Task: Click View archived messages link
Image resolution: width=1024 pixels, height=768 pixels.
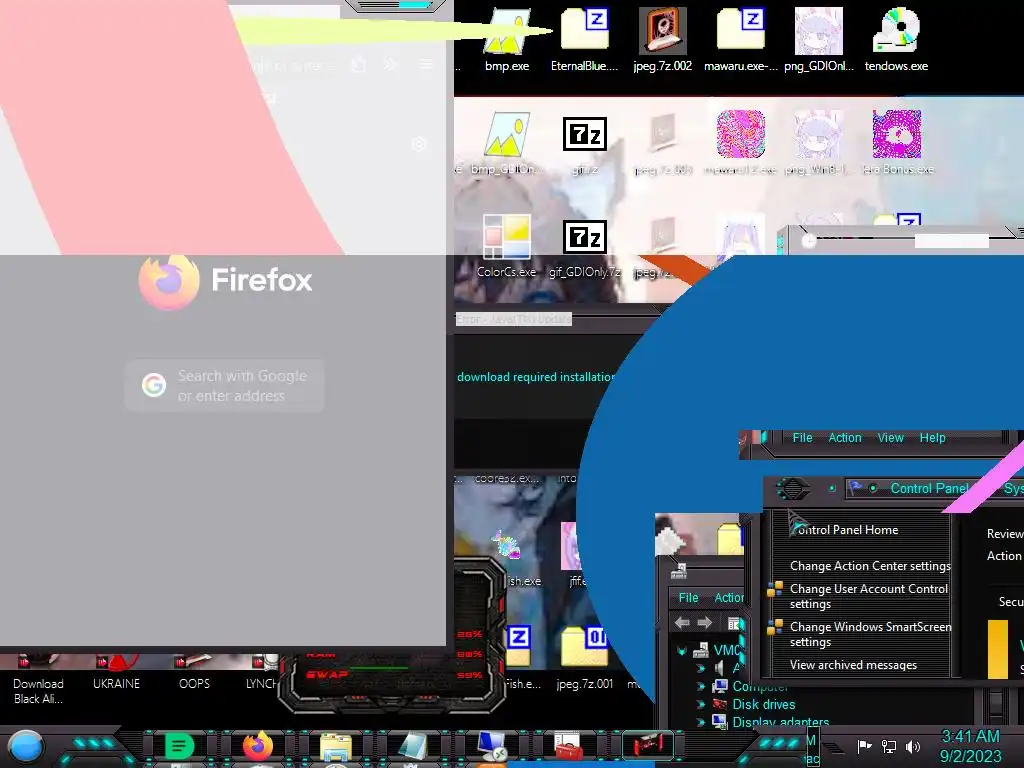Action: pyautogui.click(x=853, y=665)
